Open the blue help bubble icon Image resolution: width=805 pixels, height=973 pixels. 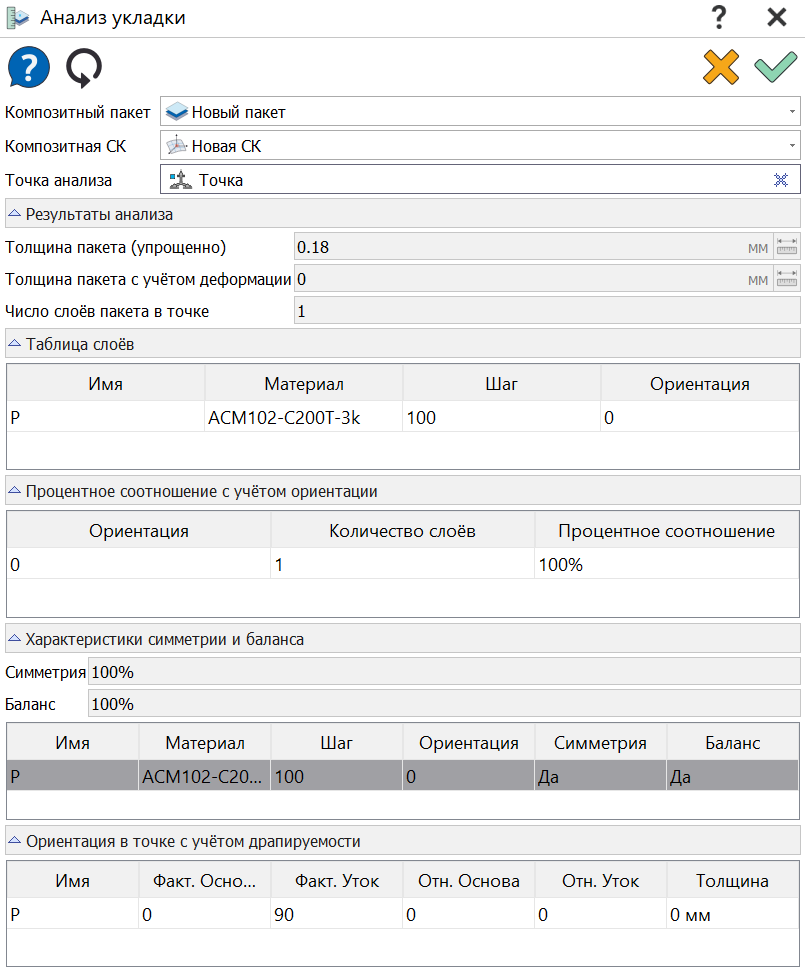click(x=29, y=67)
